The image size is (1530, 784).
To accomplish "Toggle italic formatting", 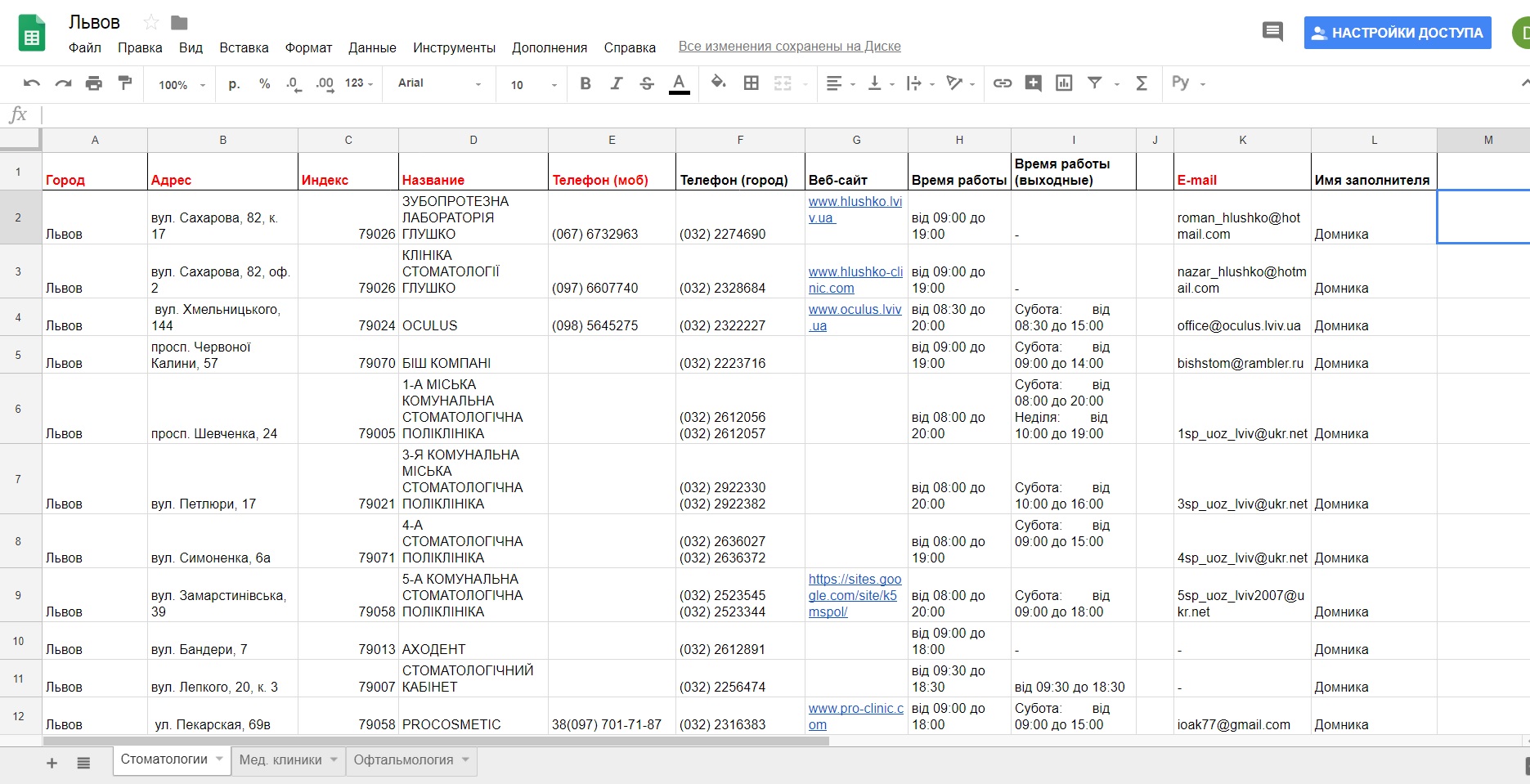I will click(617, 83).
